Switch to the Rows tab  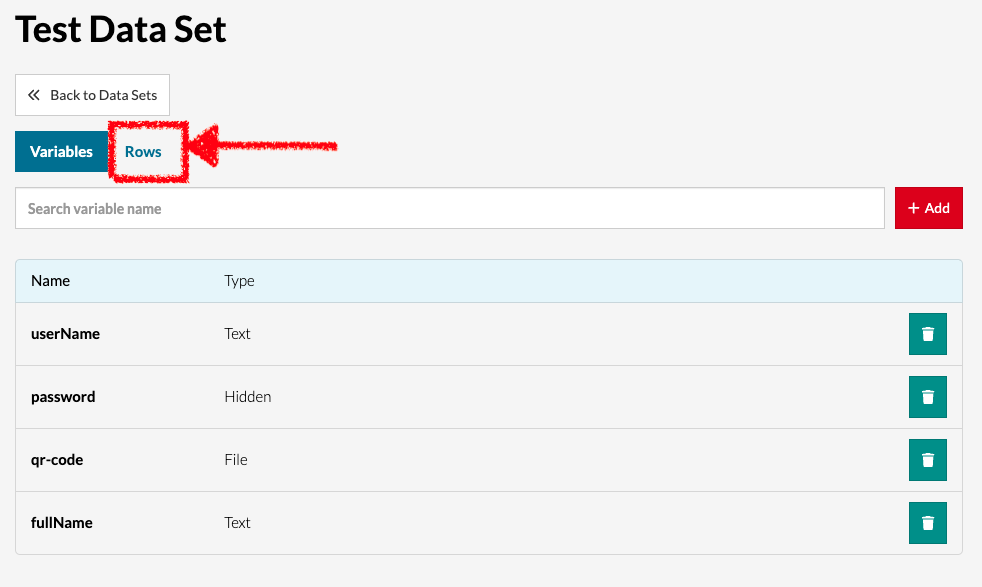pos(143,152)
